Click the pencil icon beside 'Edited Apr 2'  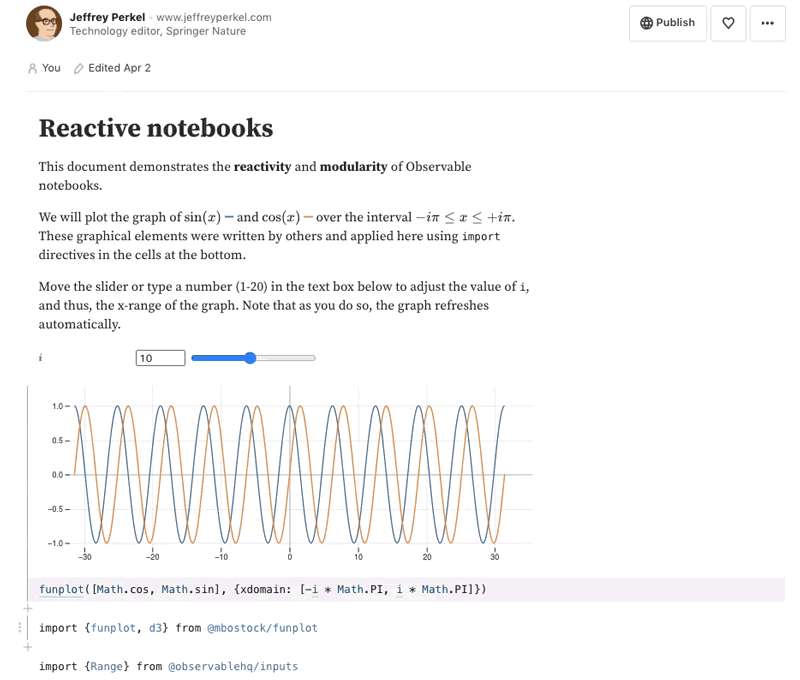(79, 68)
